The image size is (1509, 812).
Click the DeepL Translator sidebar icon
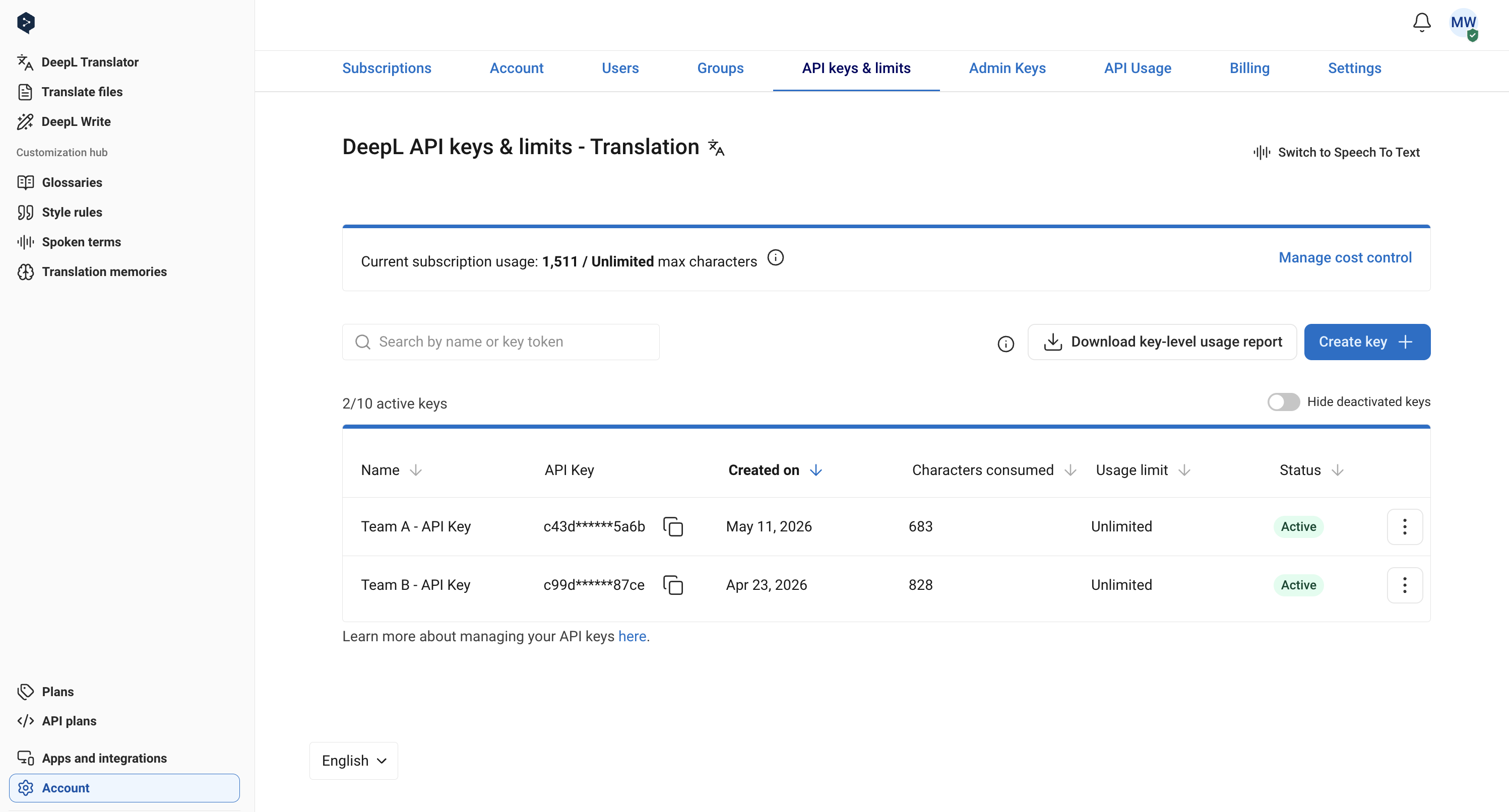coord(25,62)
